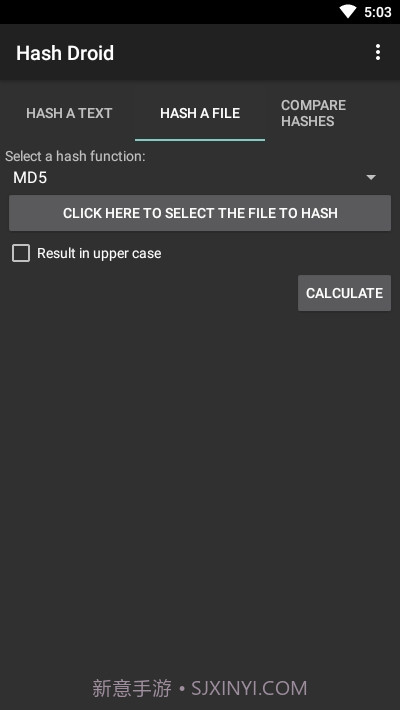Screen dimensions: 400x710
Task: Click here to select the file to hash
Action: pyautogui.click(x=200, y=213)
